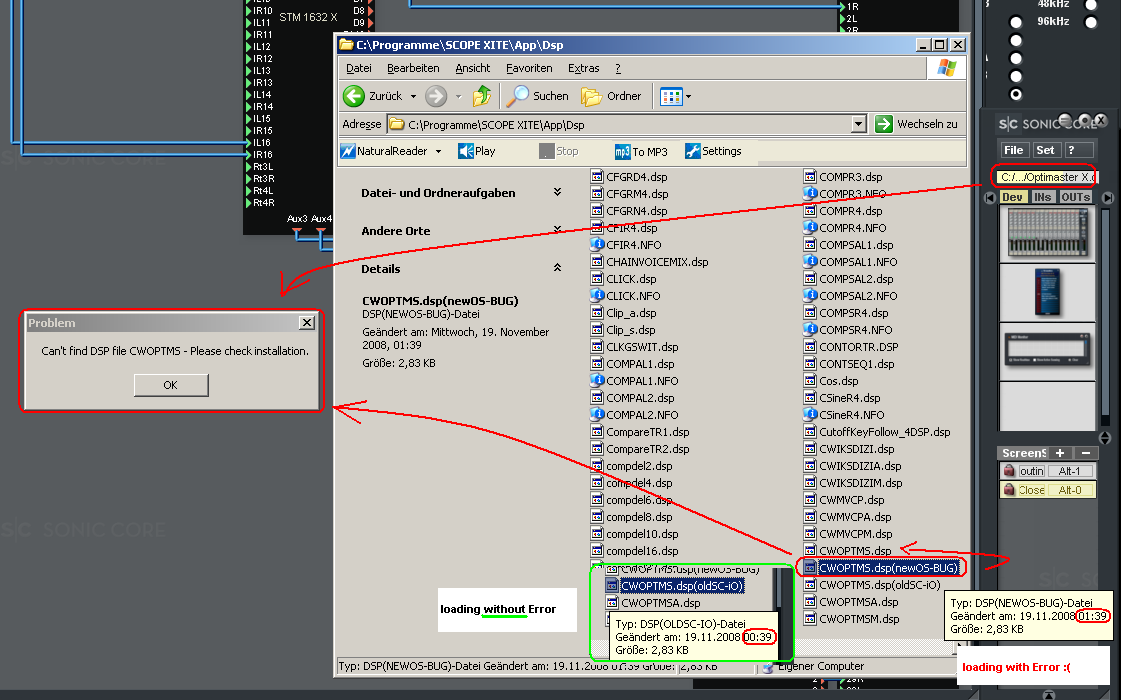Select the 96kHz radio button
The width and height of the screenshot is (1121, 700).
[1091, 22]
